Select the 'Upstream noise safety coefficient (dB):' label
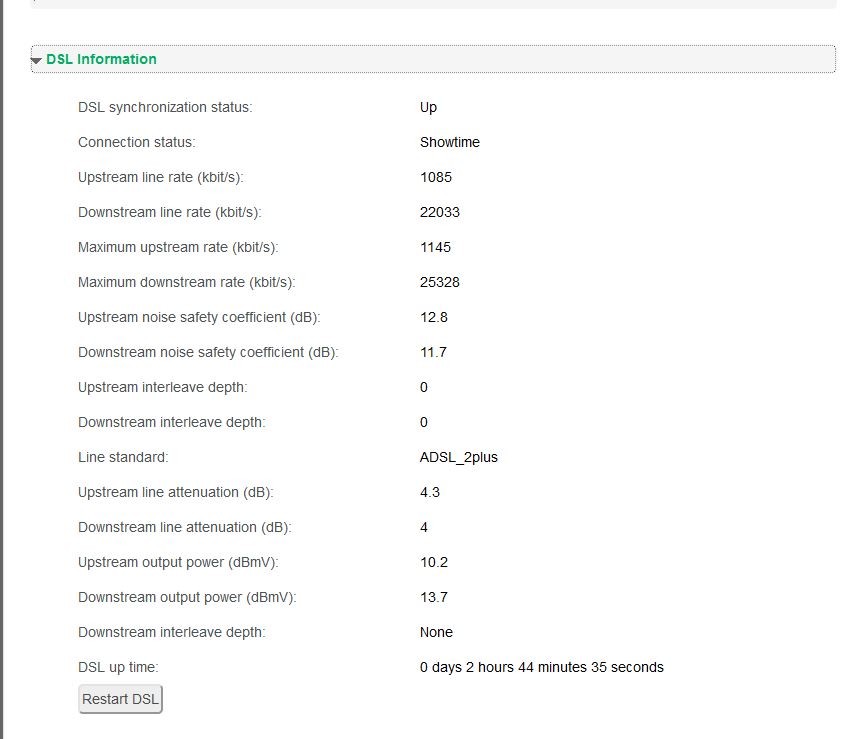The height and width of the screenshot is (739, 841). tap(199, 317)
